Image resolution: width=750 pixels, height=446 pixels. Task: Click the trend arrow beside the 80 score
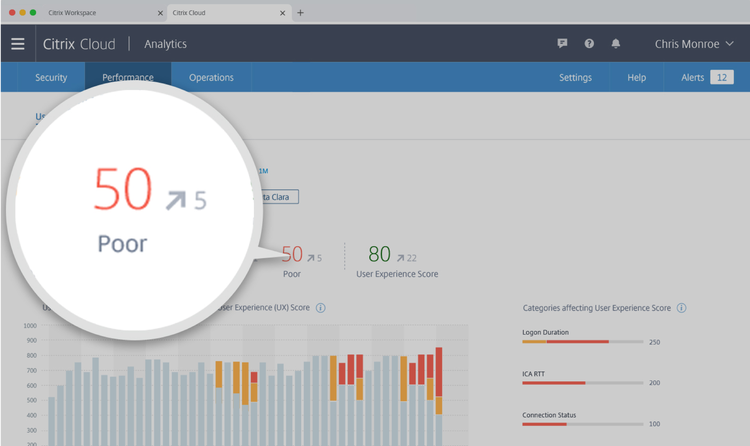pos(400,258)
